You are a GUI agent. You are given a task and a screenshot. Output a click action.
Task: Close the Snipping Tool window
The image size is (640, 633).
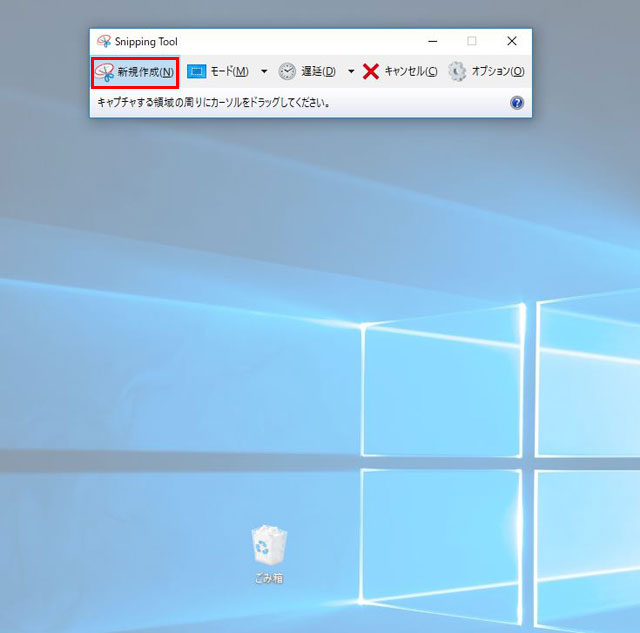(512, 41)
